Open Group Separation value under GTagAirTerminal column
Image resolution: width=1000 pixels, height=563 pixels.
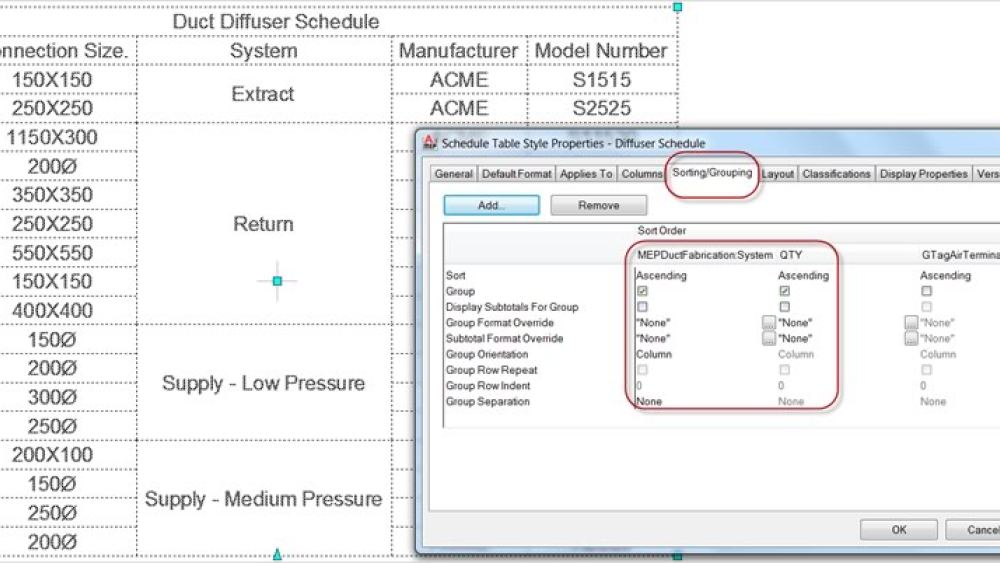(x=933, y=401)
